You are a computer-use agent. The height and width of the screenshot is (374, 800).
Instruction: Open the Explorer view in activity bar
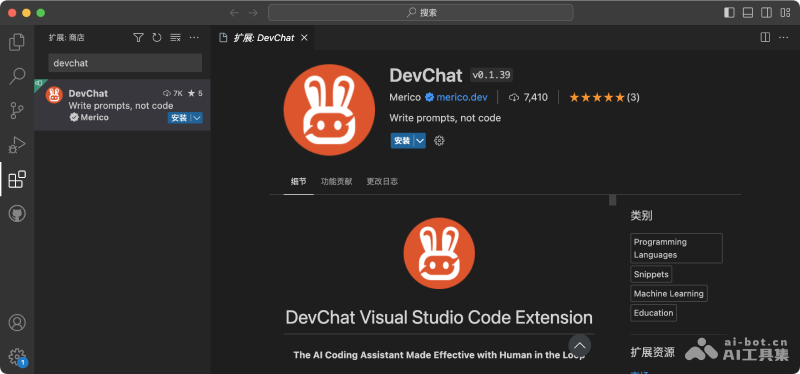(17, 42)
